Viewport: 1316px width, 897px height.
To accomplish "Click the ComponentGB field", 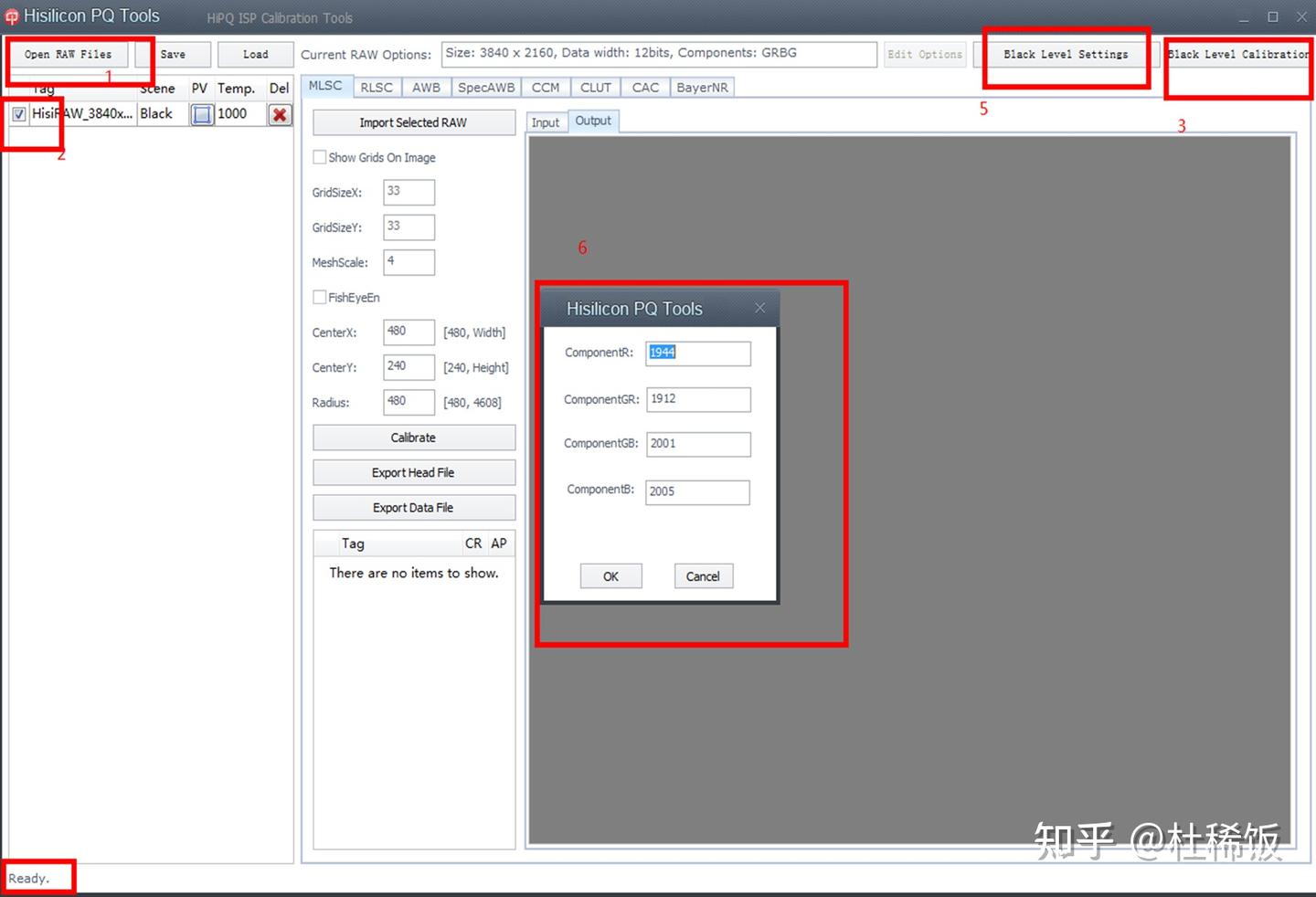I will point(698,444).
